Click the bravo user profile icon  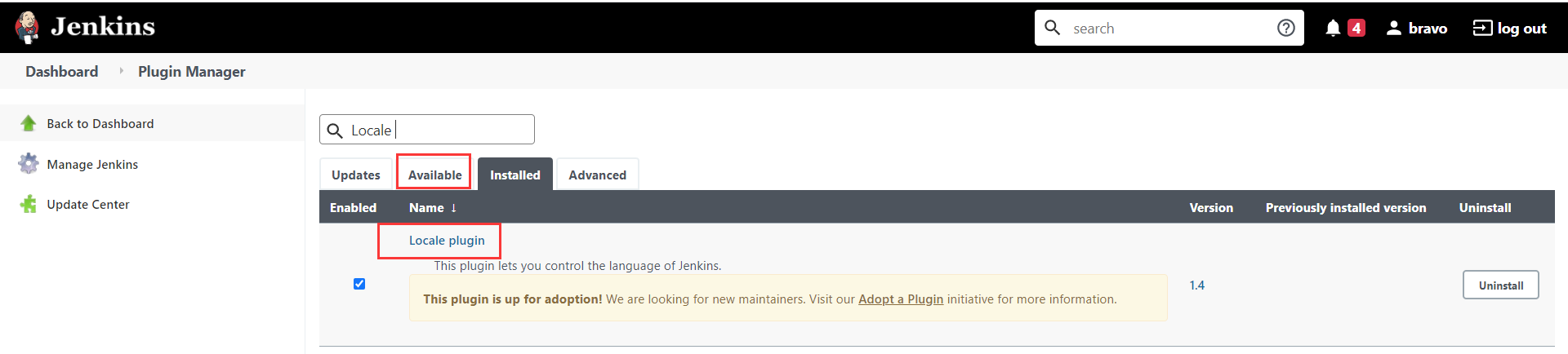point(1394,29)
